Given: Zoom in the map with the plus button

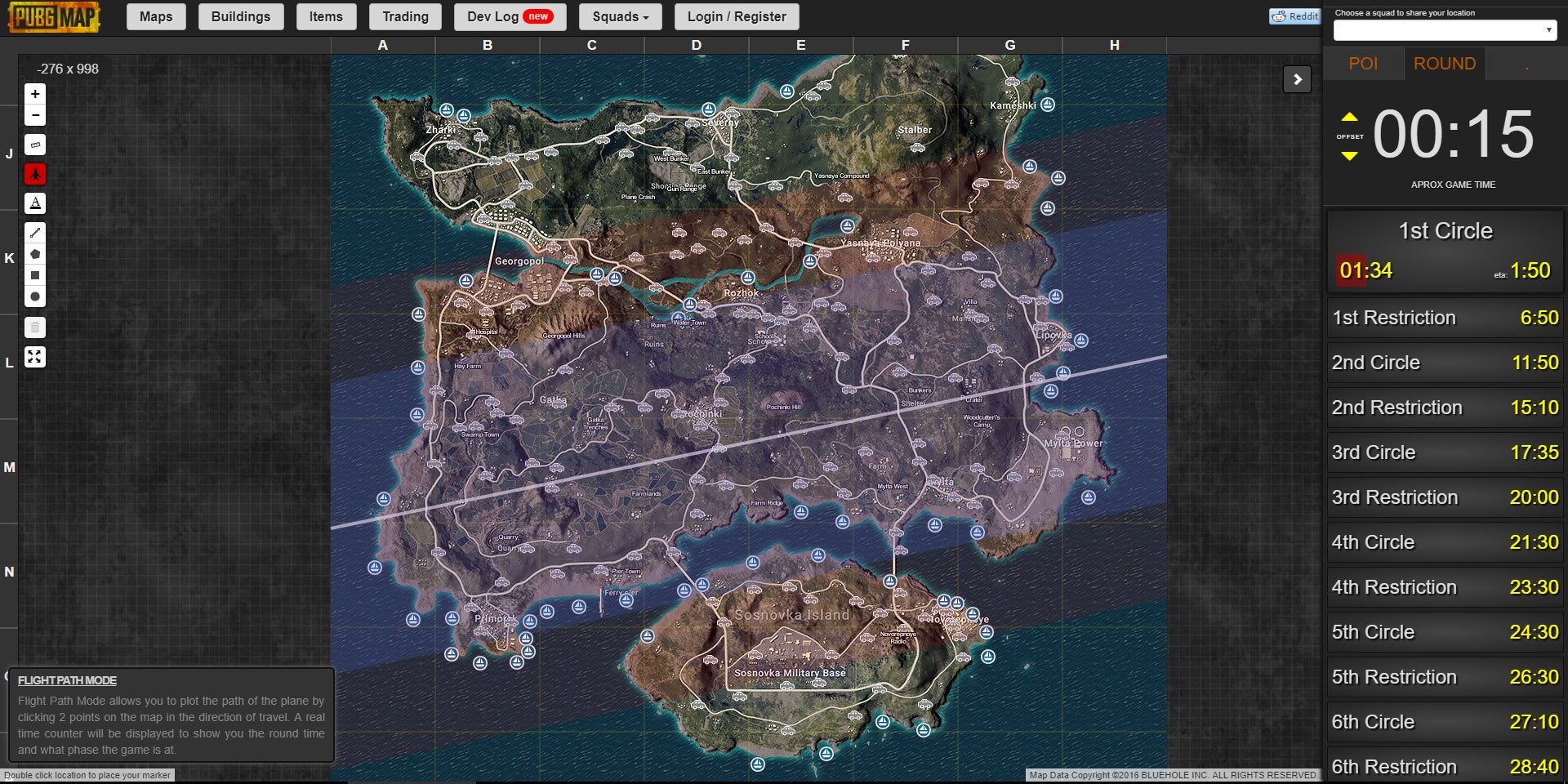Looking at the screenshot, I should point(35,94).
